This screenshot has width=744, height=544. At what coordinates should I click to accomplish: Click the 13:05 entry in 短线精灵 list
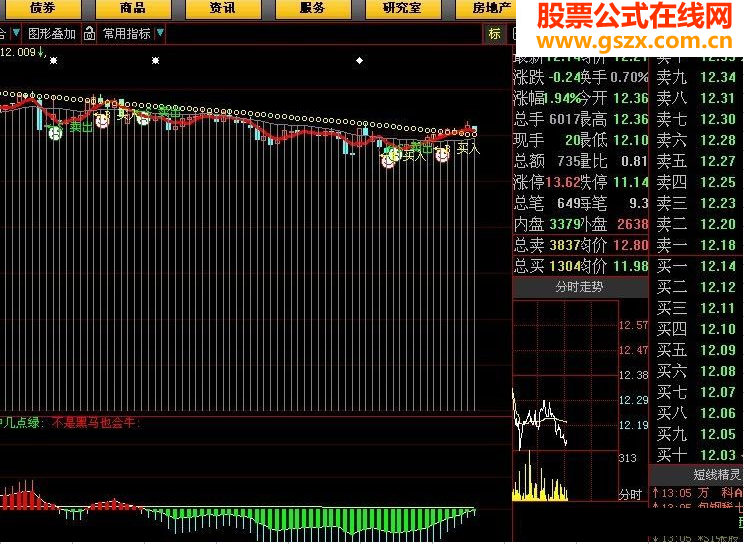pos(698,494)
